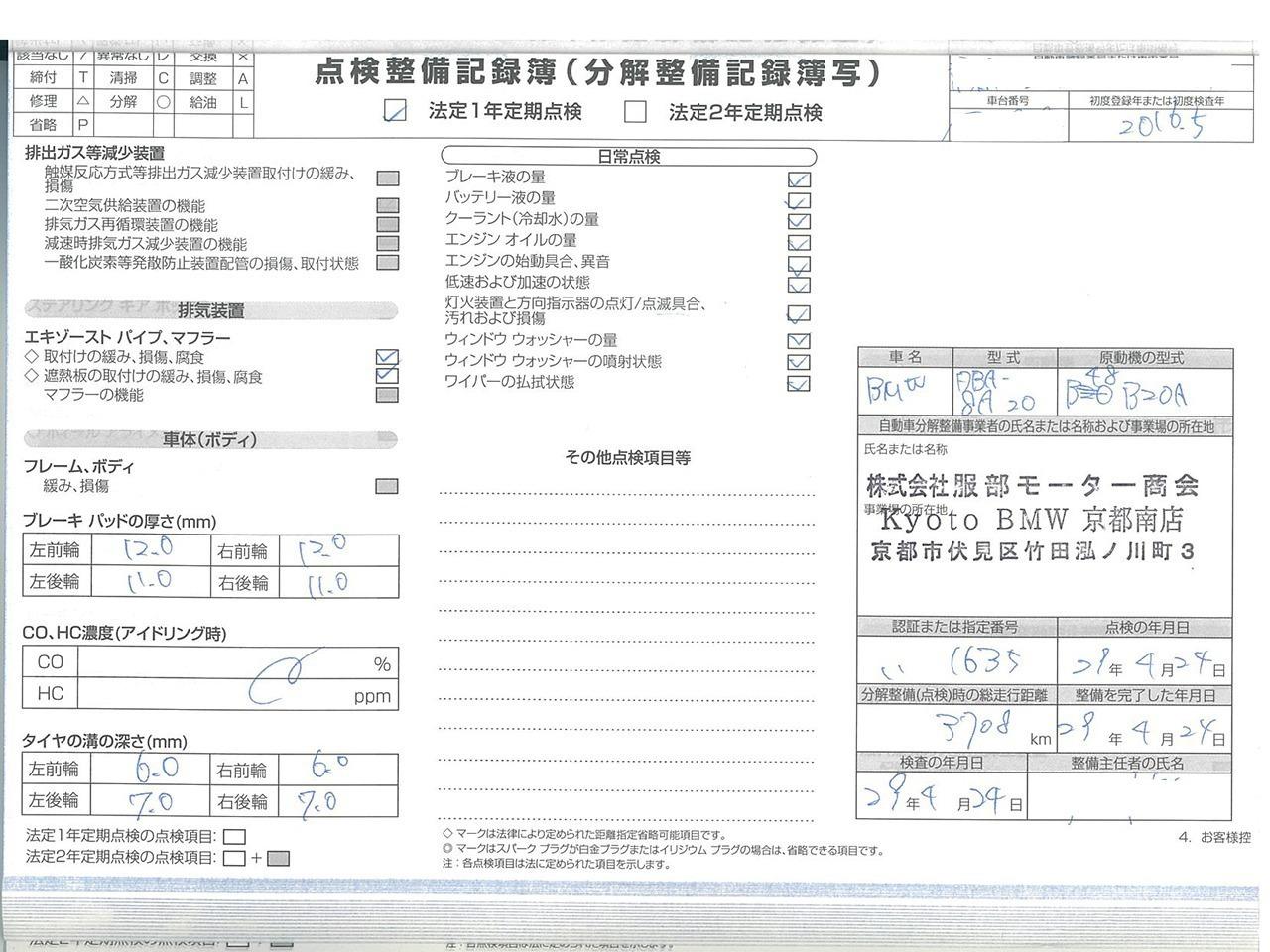Toggle the ワイパーの払拭状態 checkbox
Viewport: 1270px width, 952px height.
tap(799, 383)
